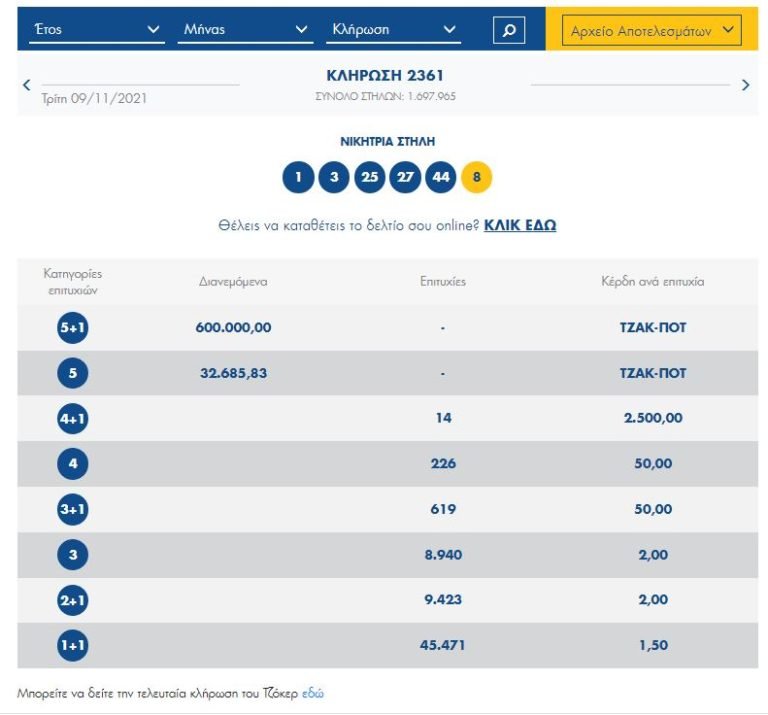
Task: Click the yellow Joker ball number 8
Action: click(x=477, y=178)
